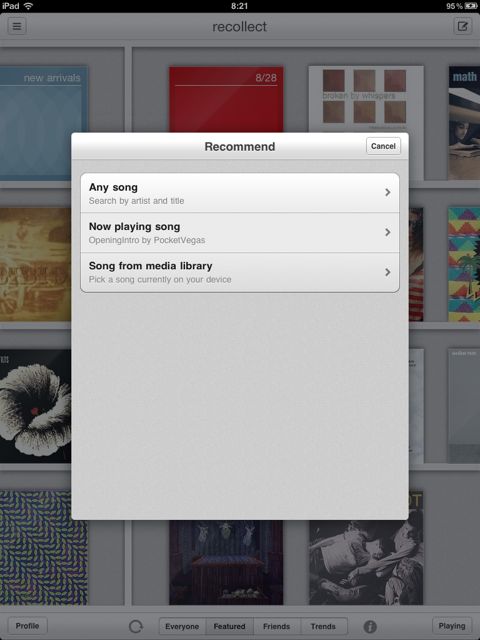The width and height of the screenshot is (480, 640).
Task: Expand the Now playing song chevron
Action: pos(387,232)
